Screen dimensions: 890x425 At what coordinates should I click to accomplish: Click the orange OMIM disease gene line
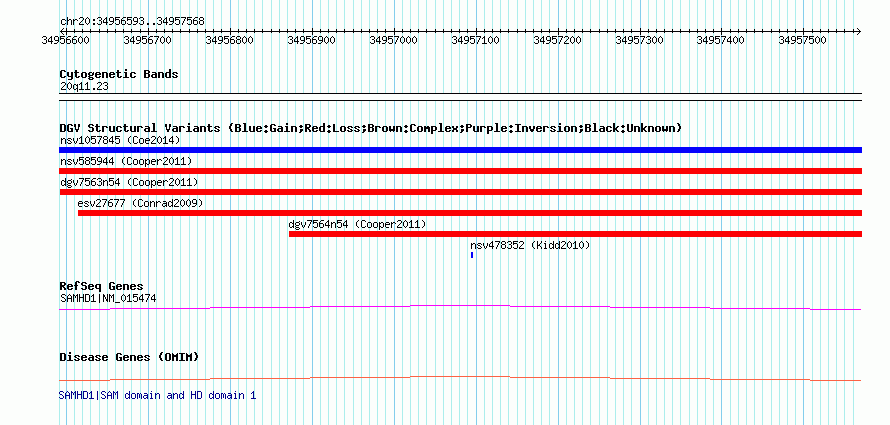(x=460, y=378)
